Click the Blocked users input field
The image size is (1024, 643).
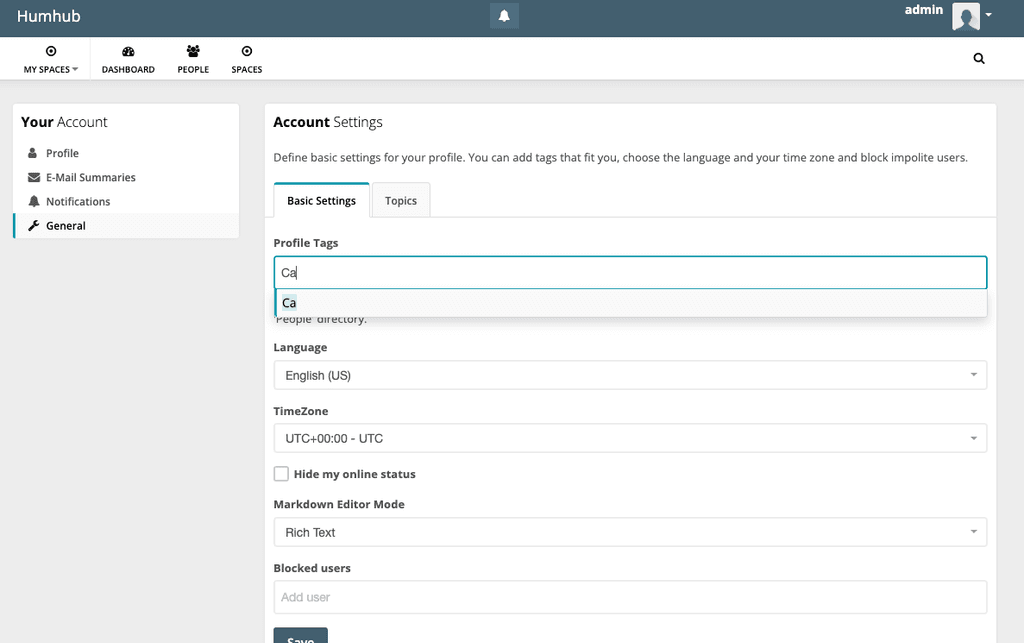pos(630,597)
